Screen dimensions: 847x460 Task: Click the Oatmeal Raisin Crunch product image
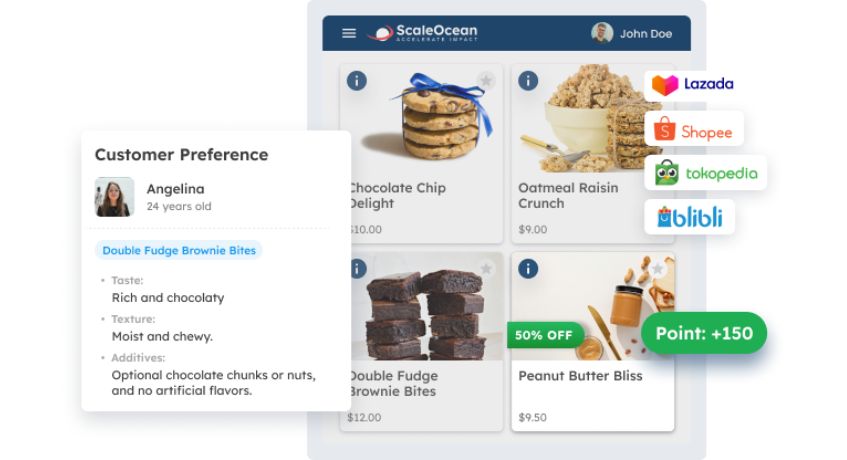click(590, 120)
